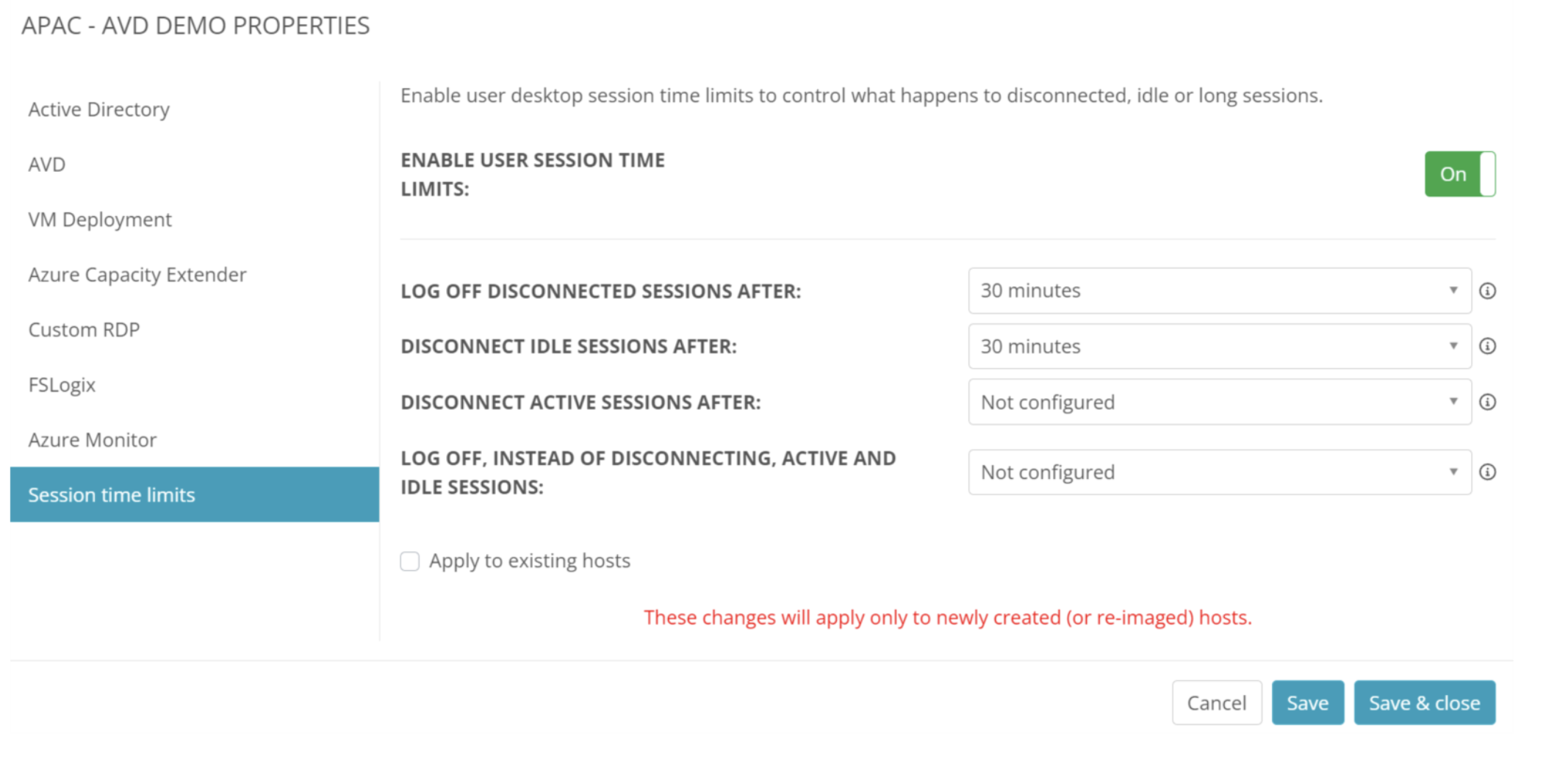1568x767 pixels.
Task: Open Custom RDP settings
Action: click(x=84, y=330)
